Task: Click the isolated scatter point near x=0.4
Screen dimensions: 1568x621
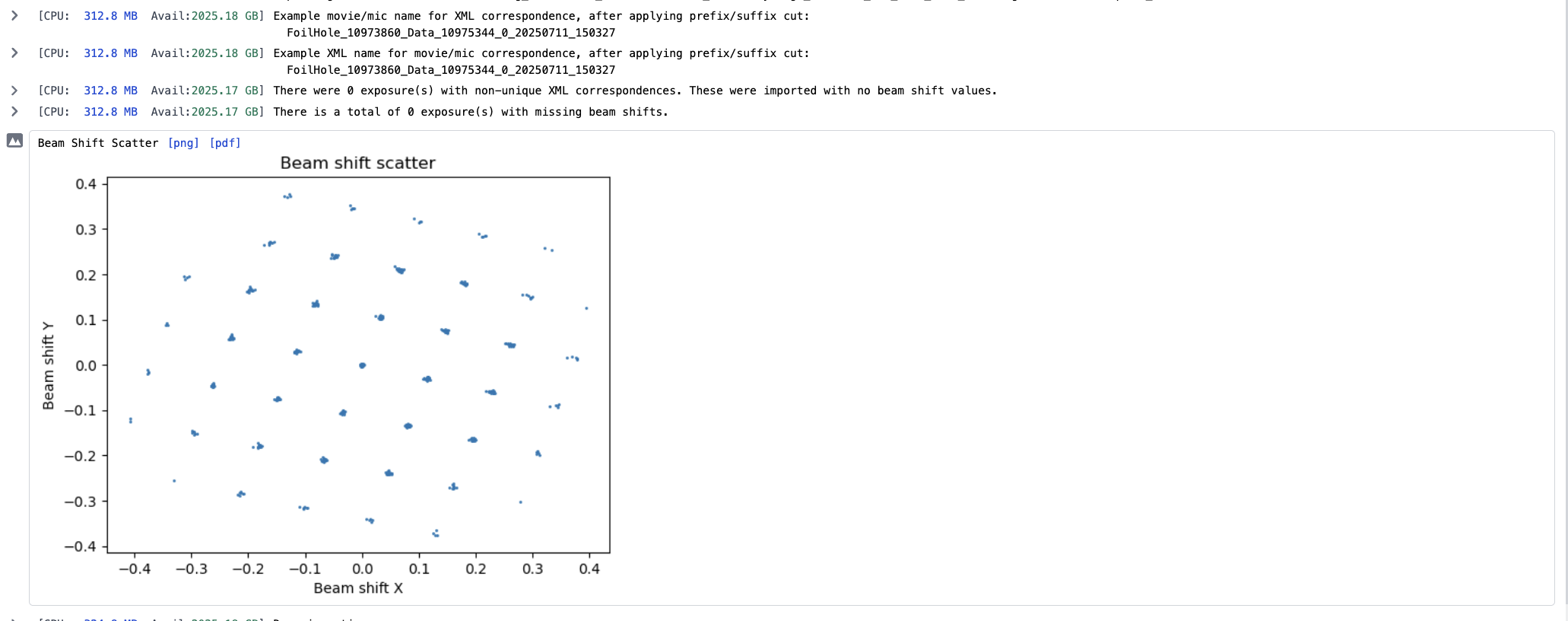Action: 586,308
